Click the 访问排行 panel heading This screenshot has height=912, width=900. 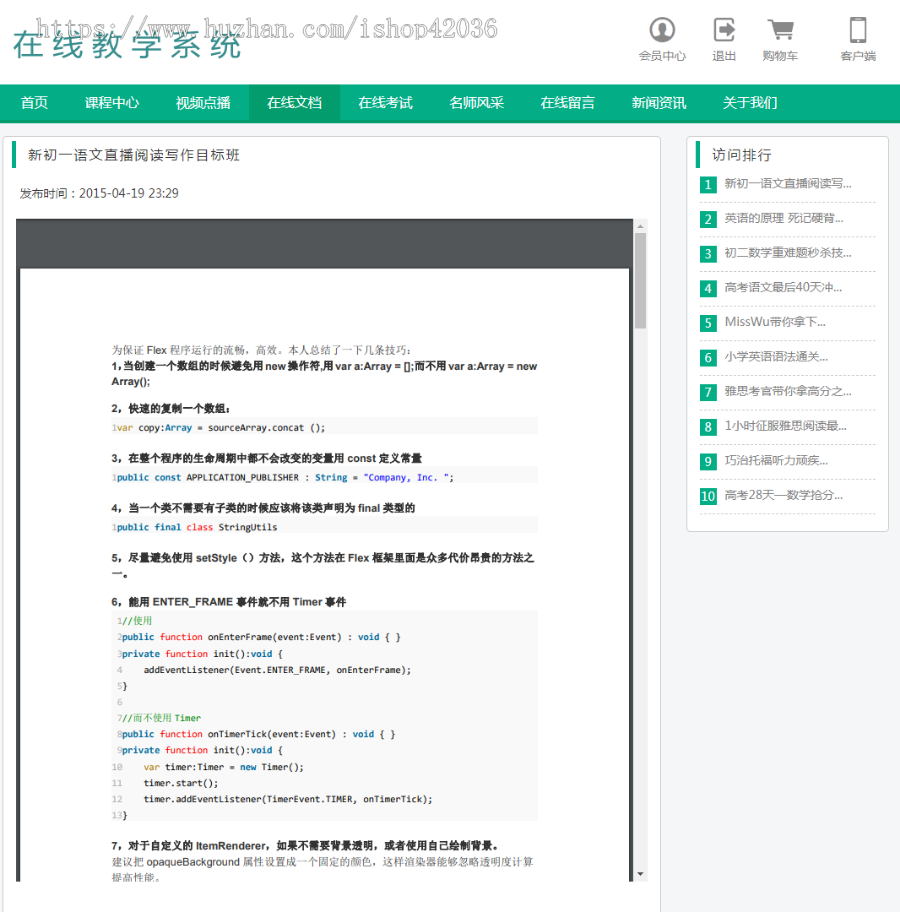[742, 155]
